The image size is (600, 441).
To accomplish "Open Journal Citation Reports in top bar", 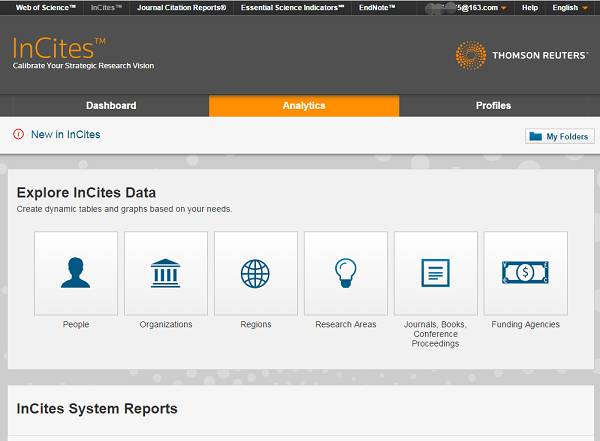I will (x=181, y=8).
